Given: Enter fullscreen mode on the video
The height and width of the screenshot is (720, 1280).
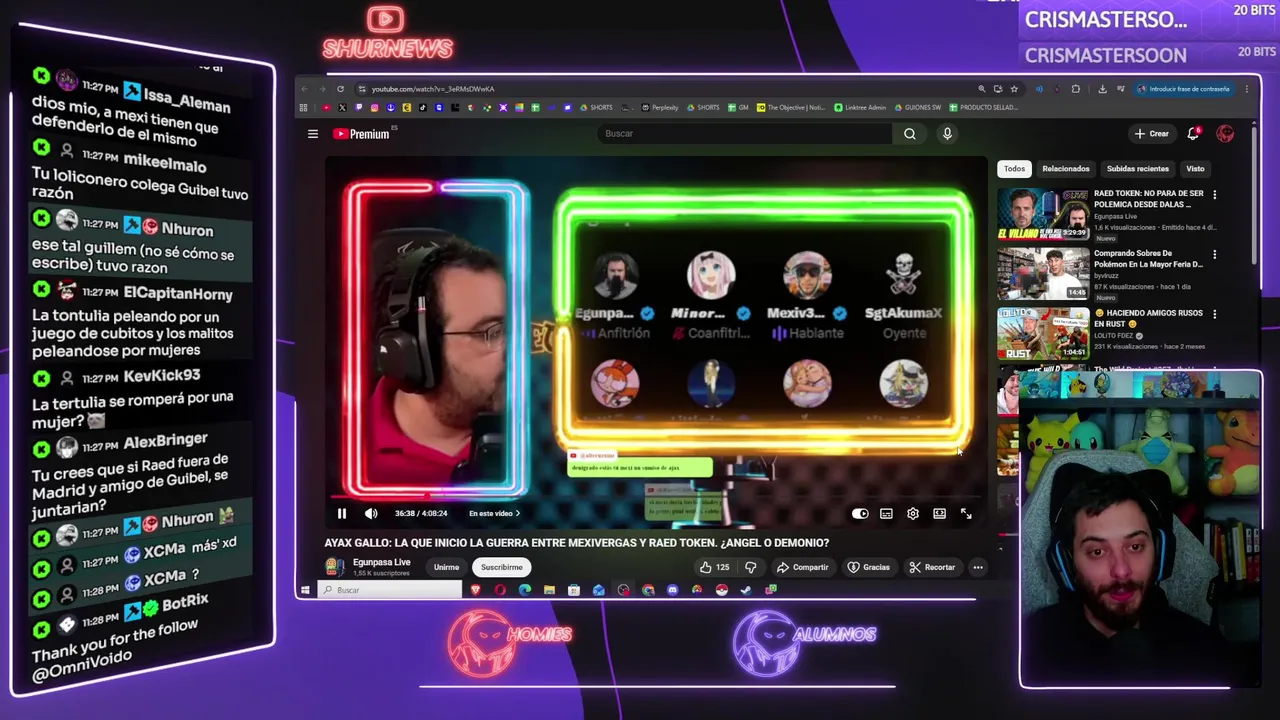Looking at the screenshot, I should pyautogui.click(x=966, y=513).
